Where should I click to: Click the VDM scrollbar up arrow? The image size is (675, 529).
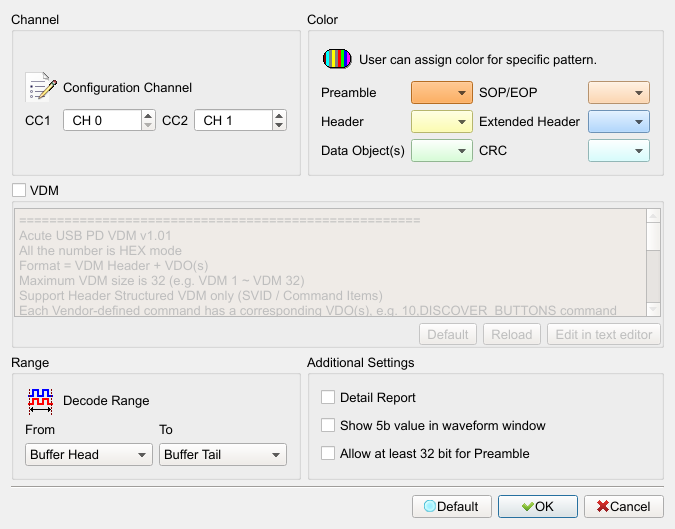pyautogui.click(x=653, y=216)
